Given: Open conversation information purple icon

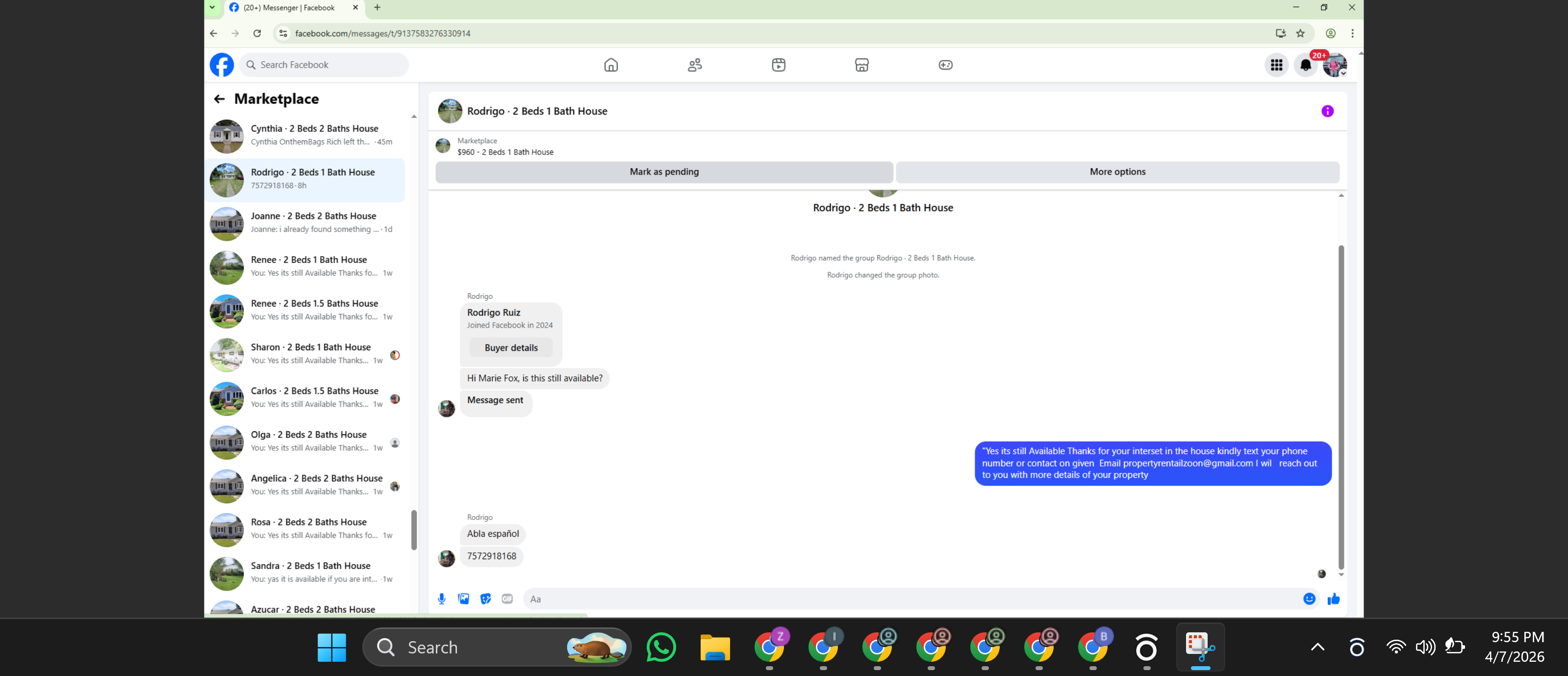Looking at the screenshot, I should [1328, 111].
